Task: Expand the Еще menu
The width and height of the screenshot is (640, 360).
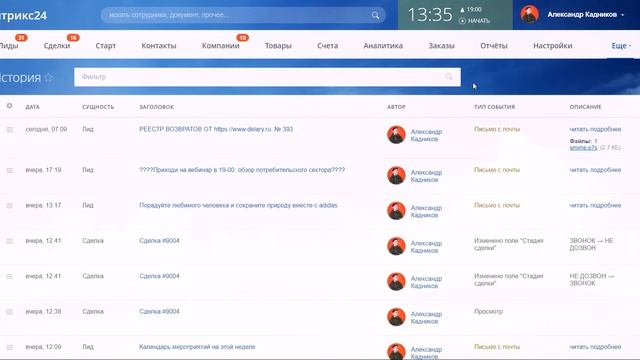Action: tap(621, 46)
